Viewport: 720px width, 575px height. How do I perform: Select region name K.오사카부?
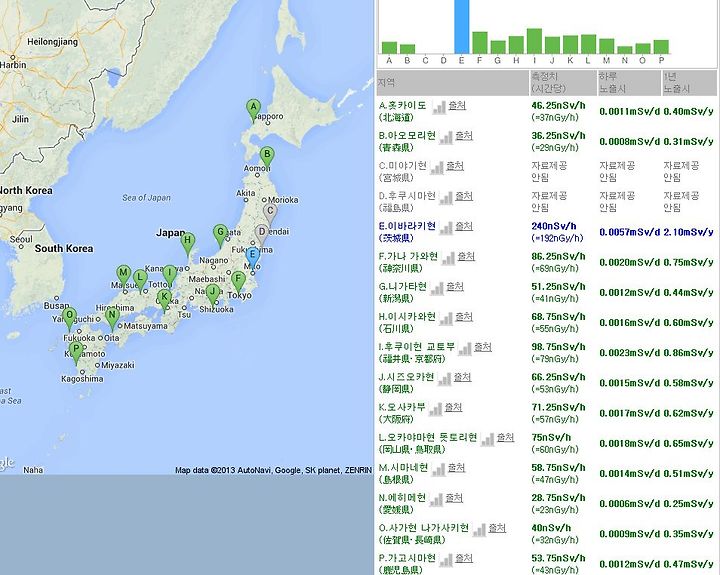[x=402, y=407]
